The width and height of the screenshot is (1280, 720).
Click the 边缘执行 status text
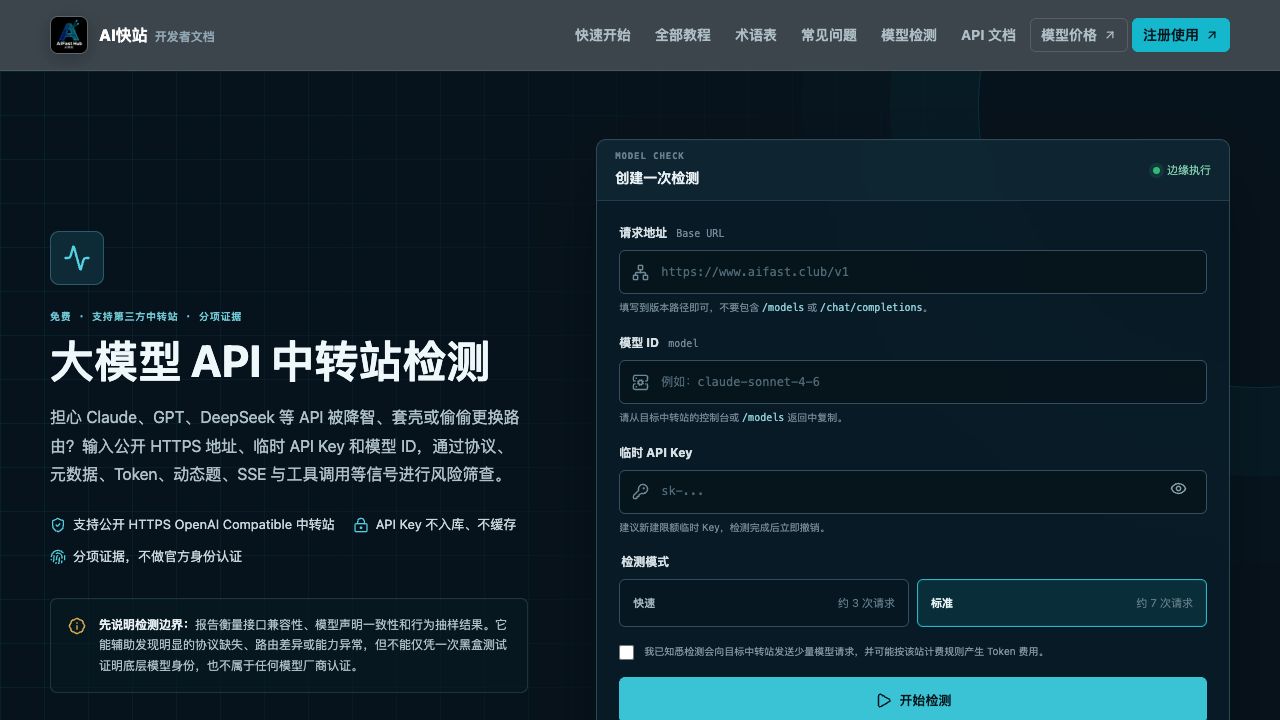[x=1189, y=170]
